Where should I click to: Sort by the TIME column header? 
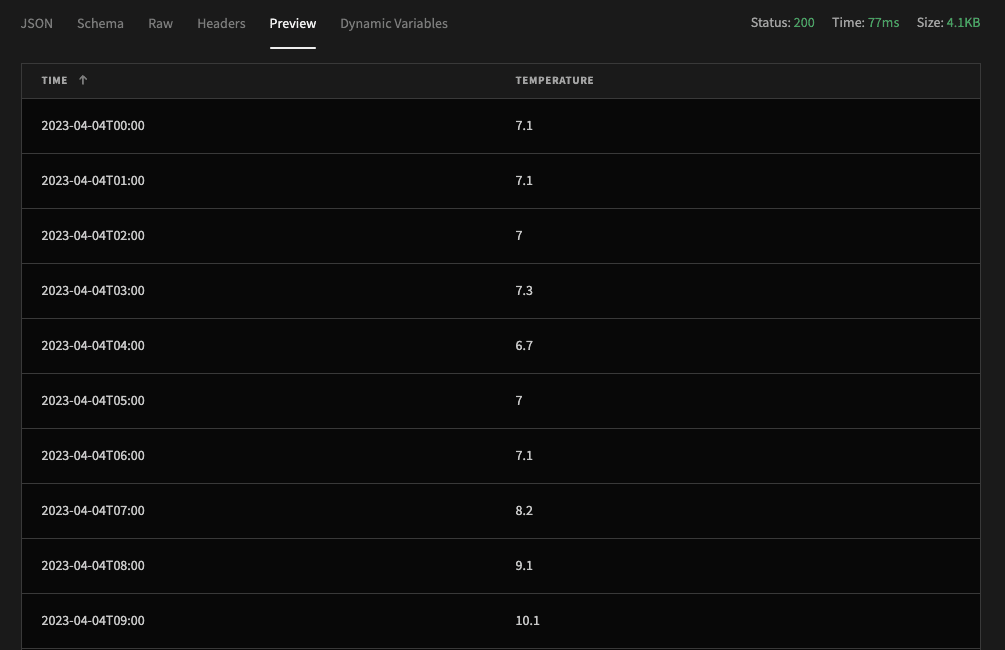tap(54, 80)
